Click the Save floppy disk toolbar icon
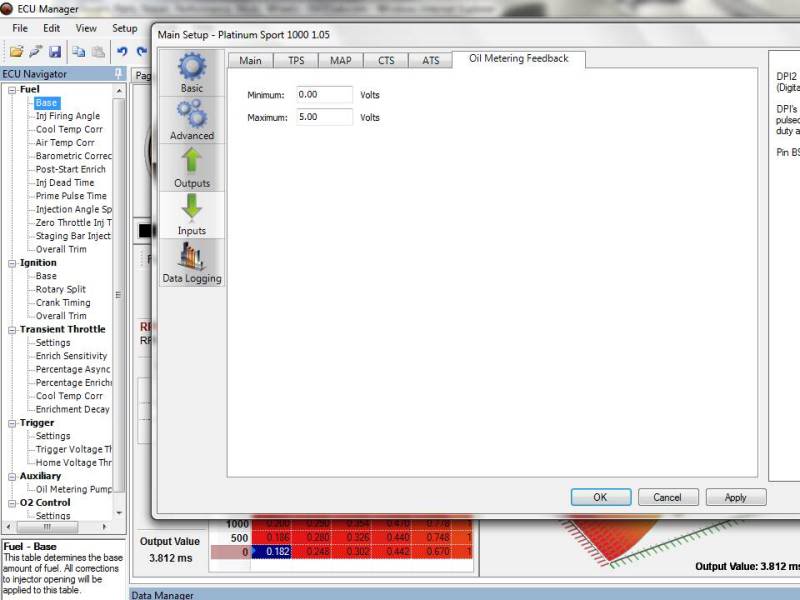The image size is (800, 600). pyautogui.click(x=55, y=52)
